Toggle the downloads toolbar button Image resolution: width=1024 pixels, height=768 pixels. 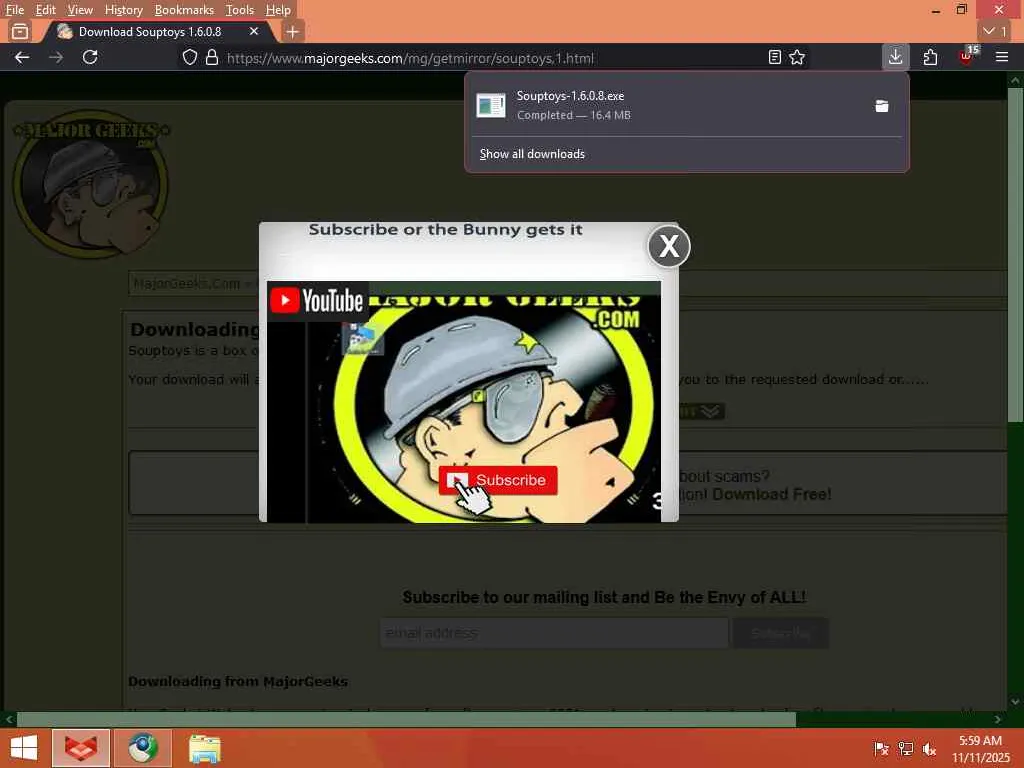[x=895, y=57]
